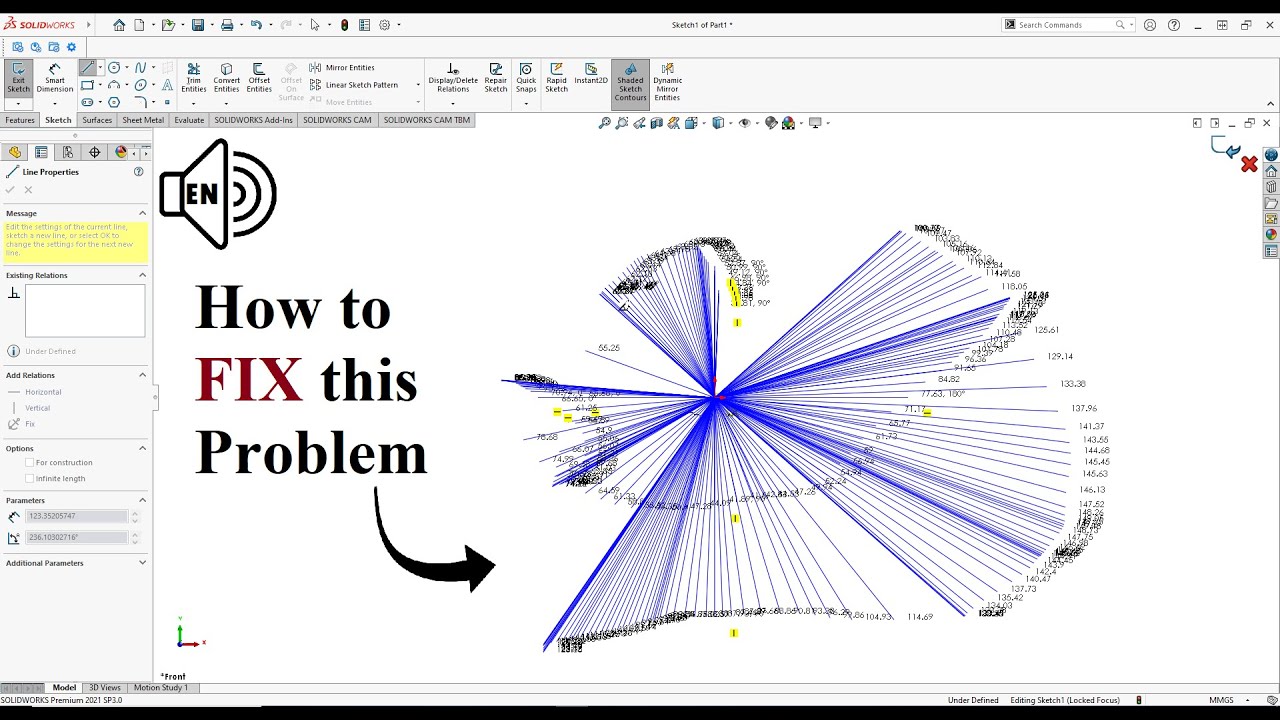Screen dimensions: 1280x720
Task: Collapse the Message section
Action: click(x=142, y=213)
